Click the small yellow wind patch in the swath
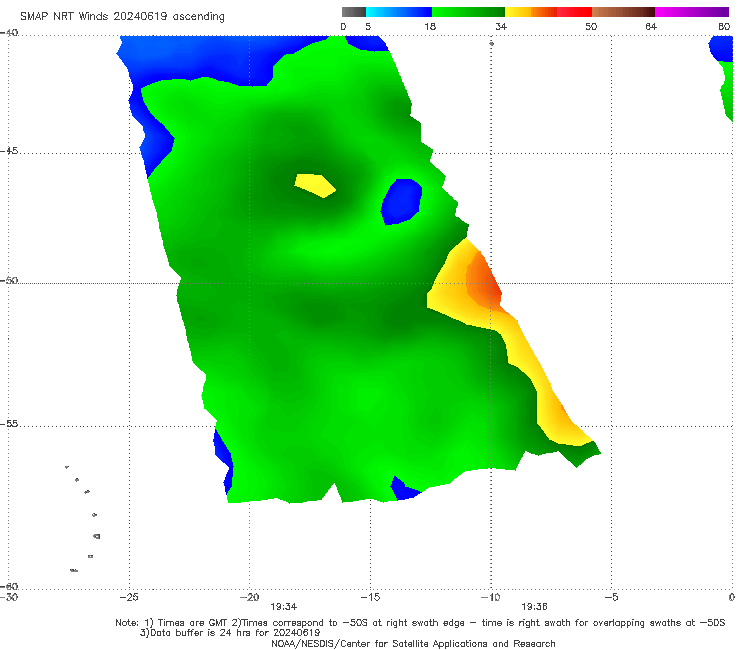Screen dimensions: 740x650 coord(315,185)
